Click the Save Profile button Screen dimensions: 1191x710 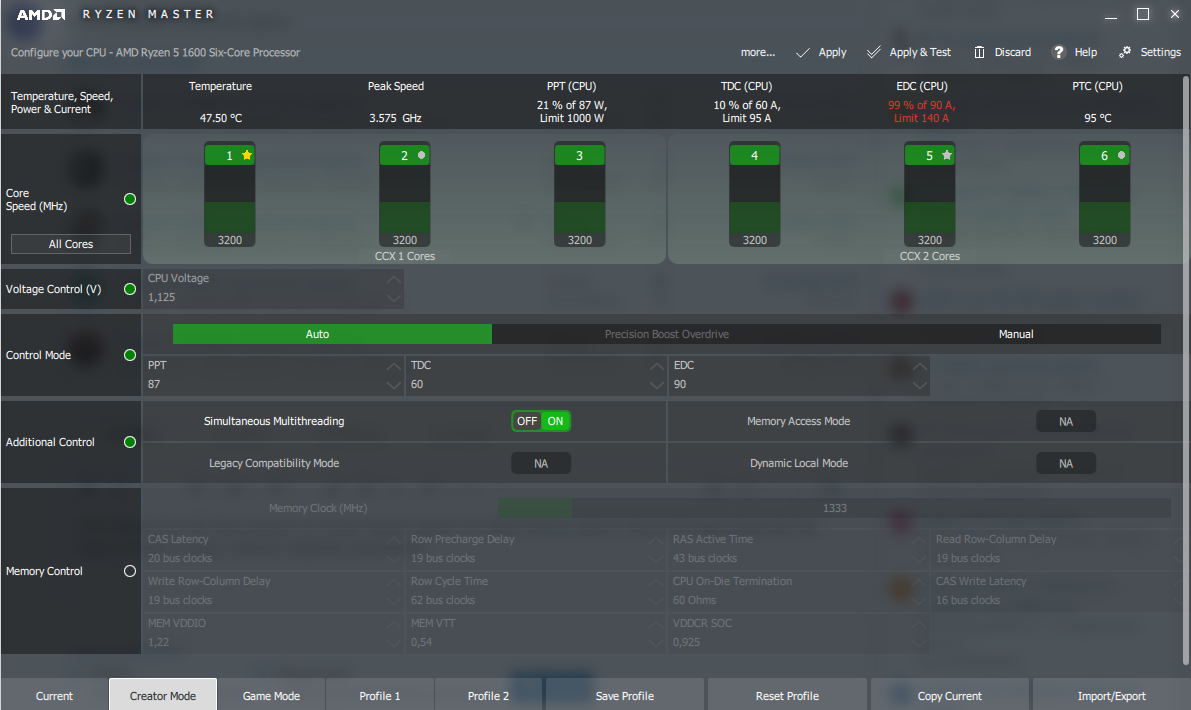[624, 696]
